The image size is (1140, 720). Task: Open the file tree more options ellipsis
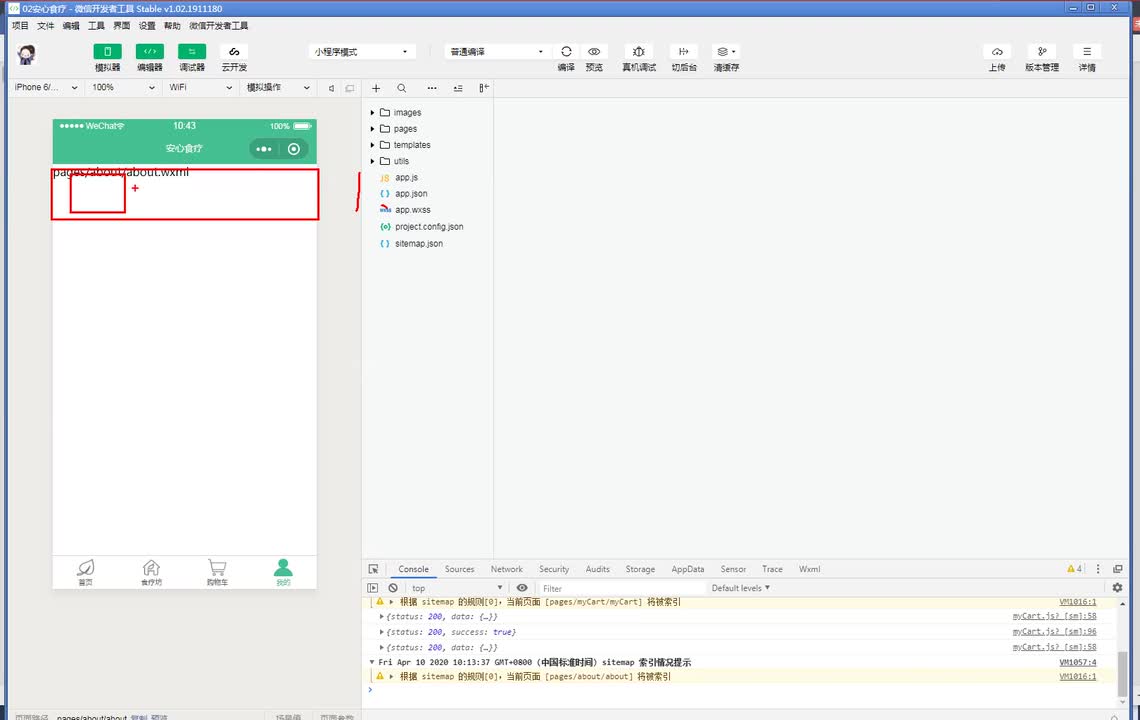pos(432,88)
